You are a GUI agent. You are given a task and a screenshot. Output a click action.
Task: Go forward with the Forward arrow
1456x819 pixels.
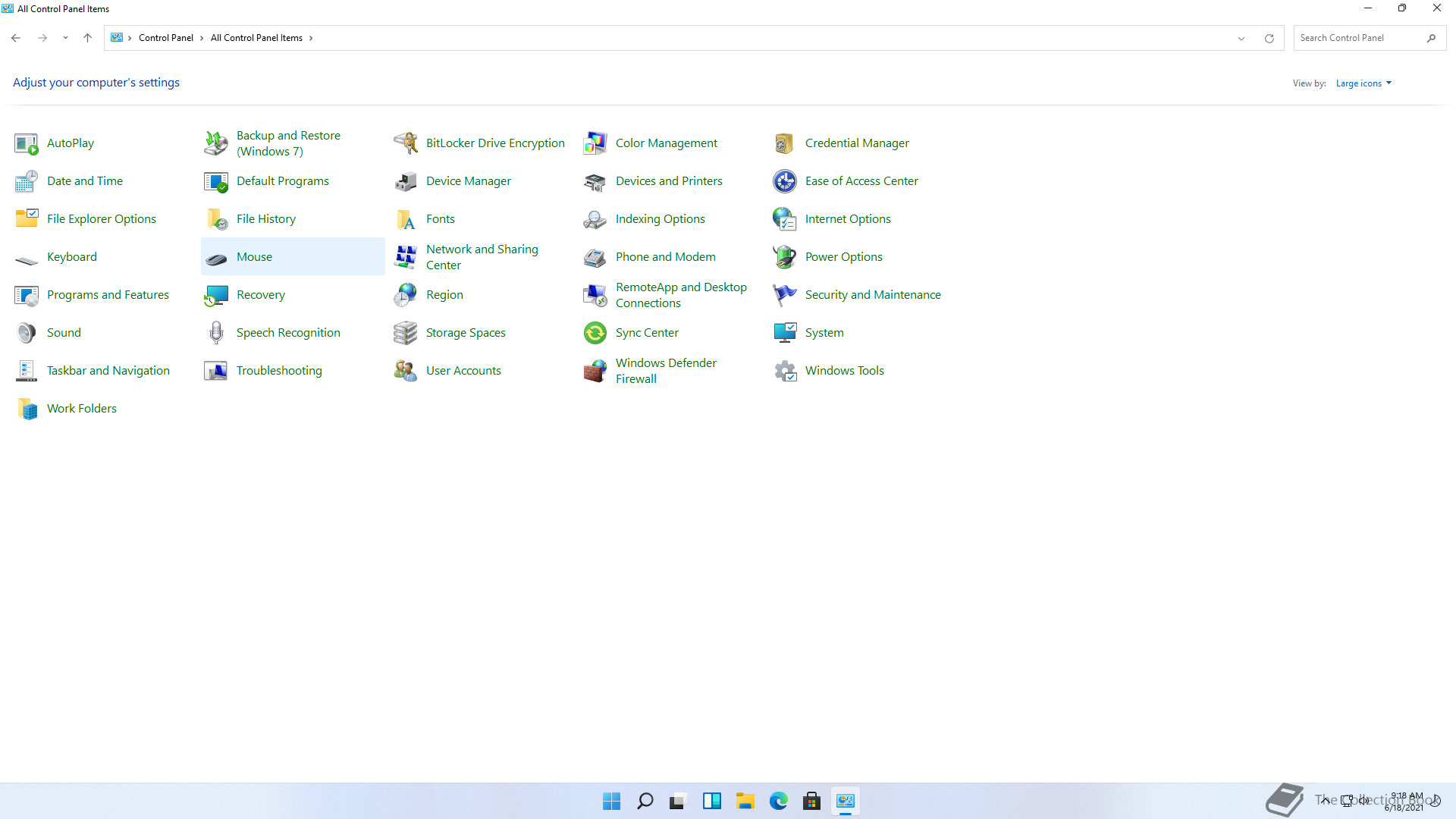tap(42, 38)
